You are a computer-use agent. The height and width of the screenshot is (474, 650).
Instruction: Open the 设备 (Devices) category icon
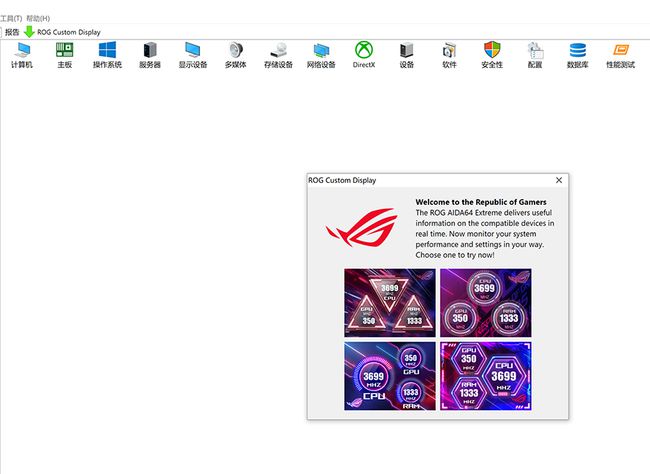coord(407,55)
